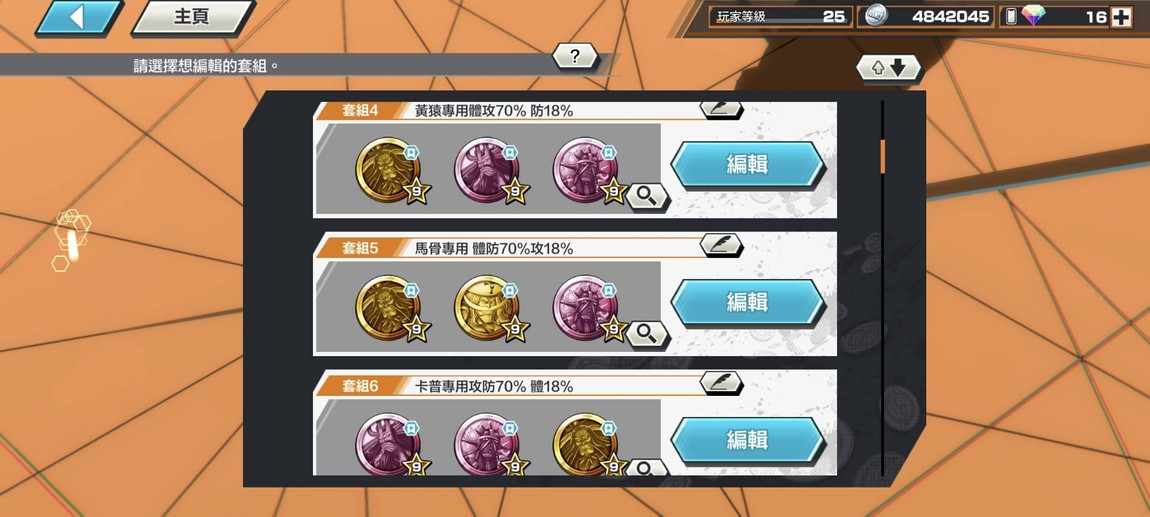Open the question mark help icon

click(575, 56)
